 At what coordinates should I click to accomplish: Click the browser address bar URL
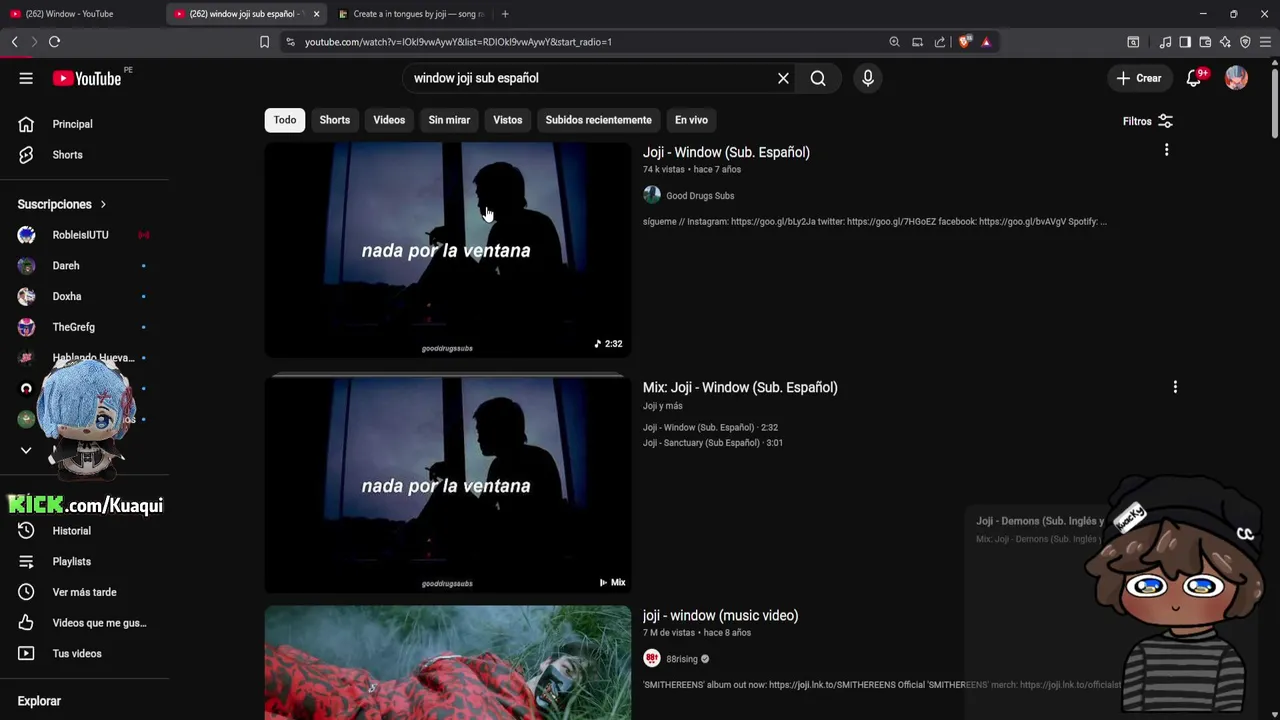pyautogui.click(x=458, y=42)
